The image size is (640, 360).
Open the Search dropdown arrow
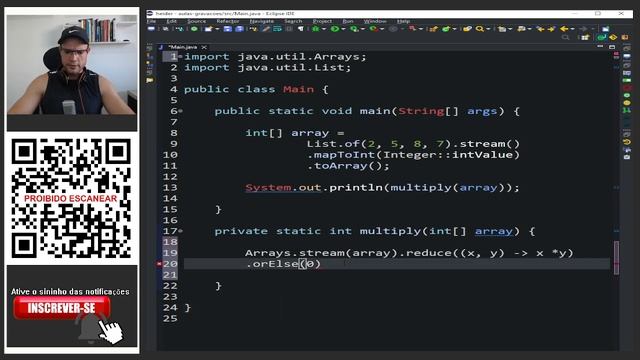click(489, 29)
